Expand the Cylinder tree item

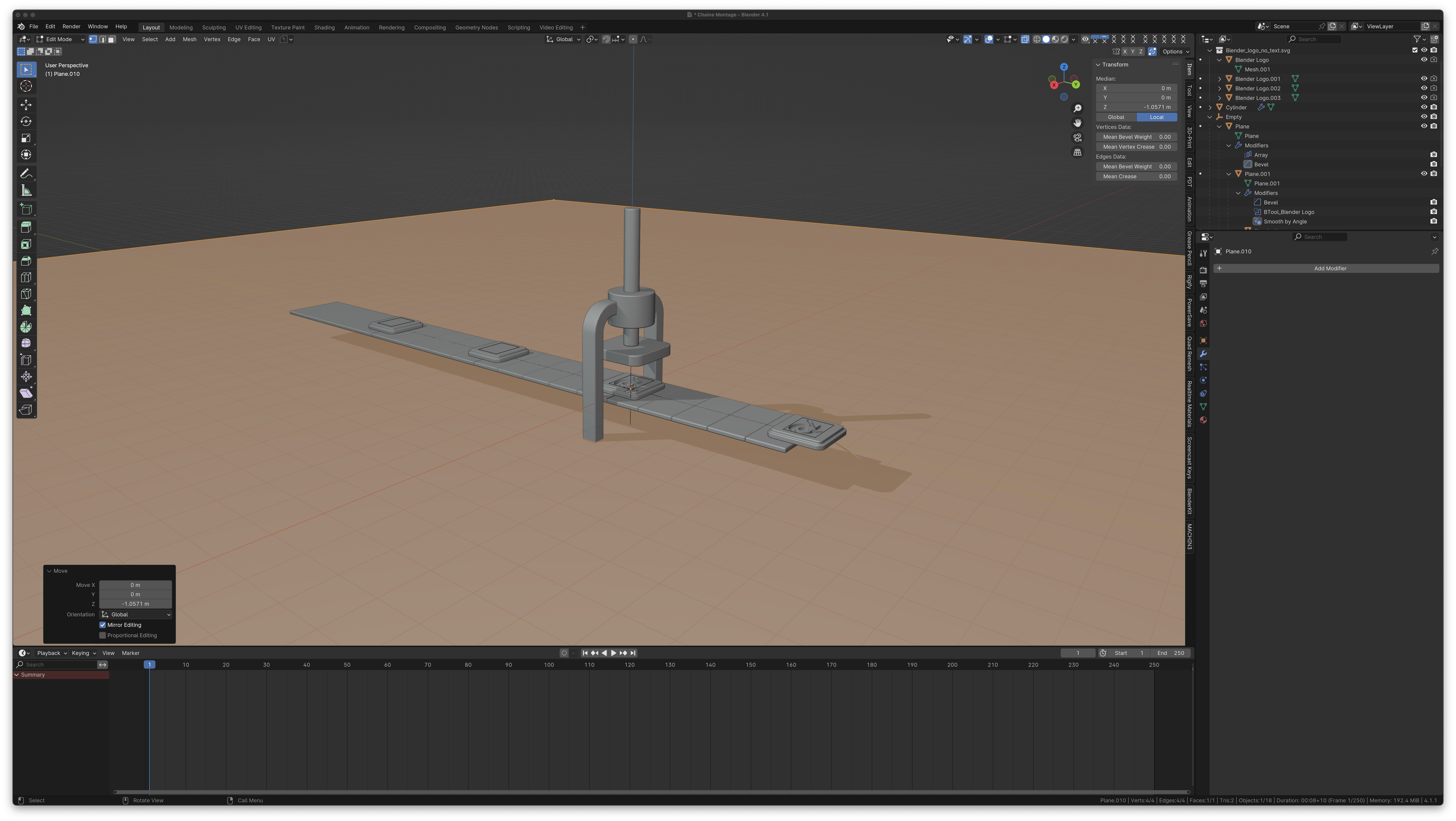coord(1210,108)
